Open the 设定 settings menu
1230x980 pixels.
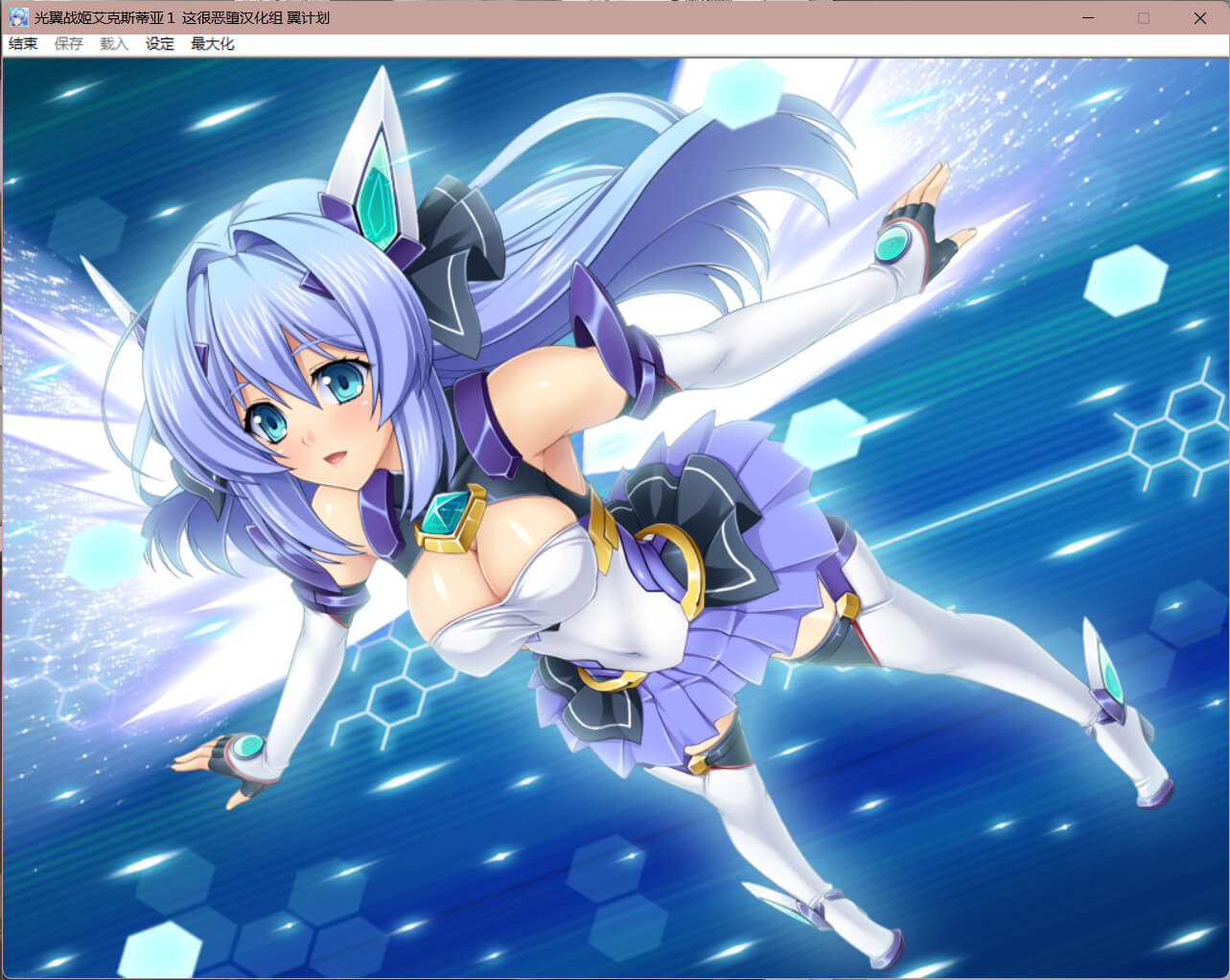[x=159, y=44]
